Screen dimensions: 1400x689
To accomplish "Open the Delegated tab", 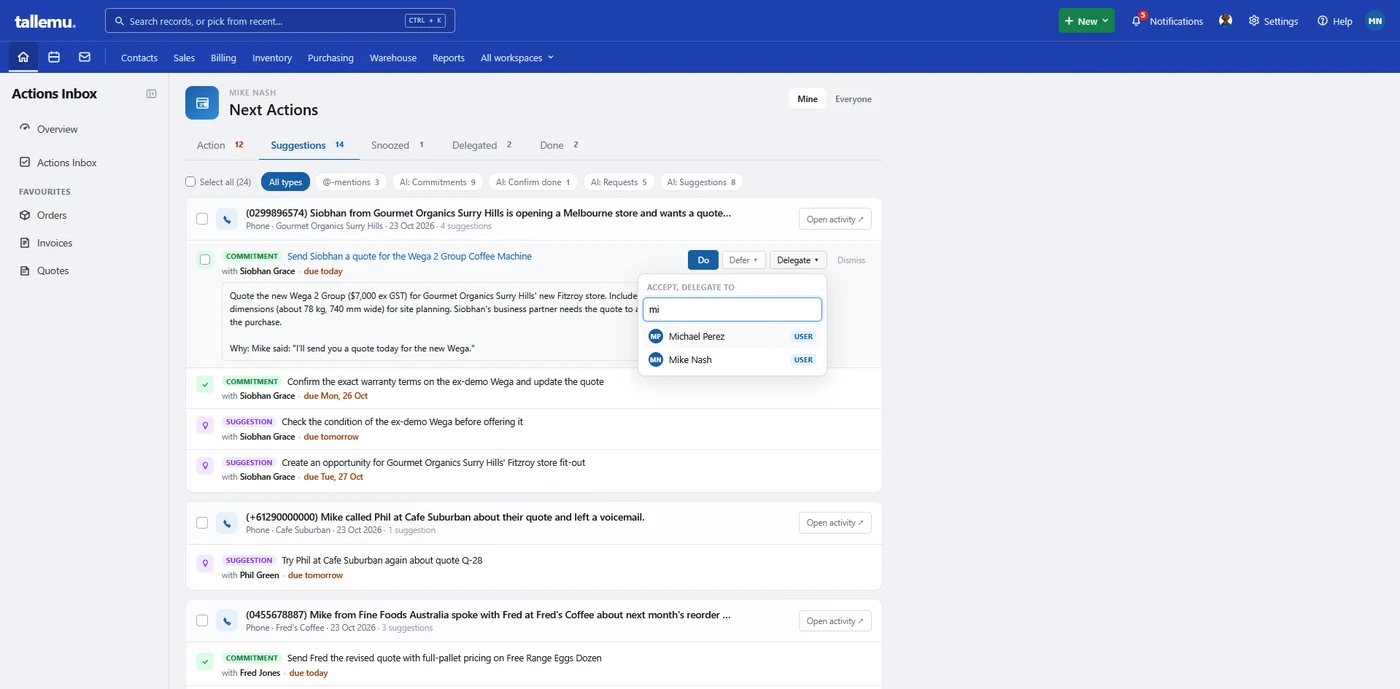I will click(482, 145).
